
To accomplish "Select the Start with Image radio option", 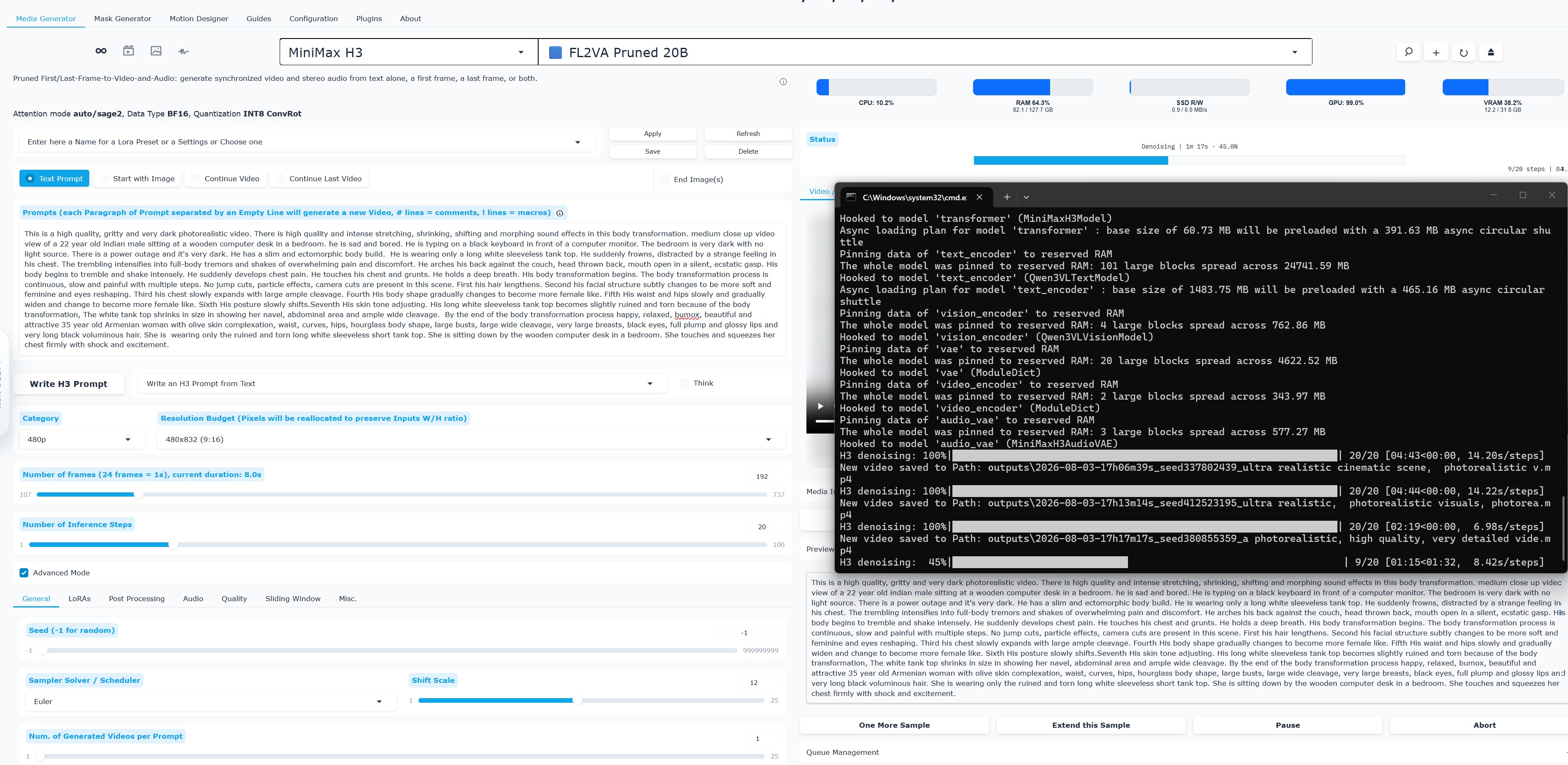I will tap(137, 179).
